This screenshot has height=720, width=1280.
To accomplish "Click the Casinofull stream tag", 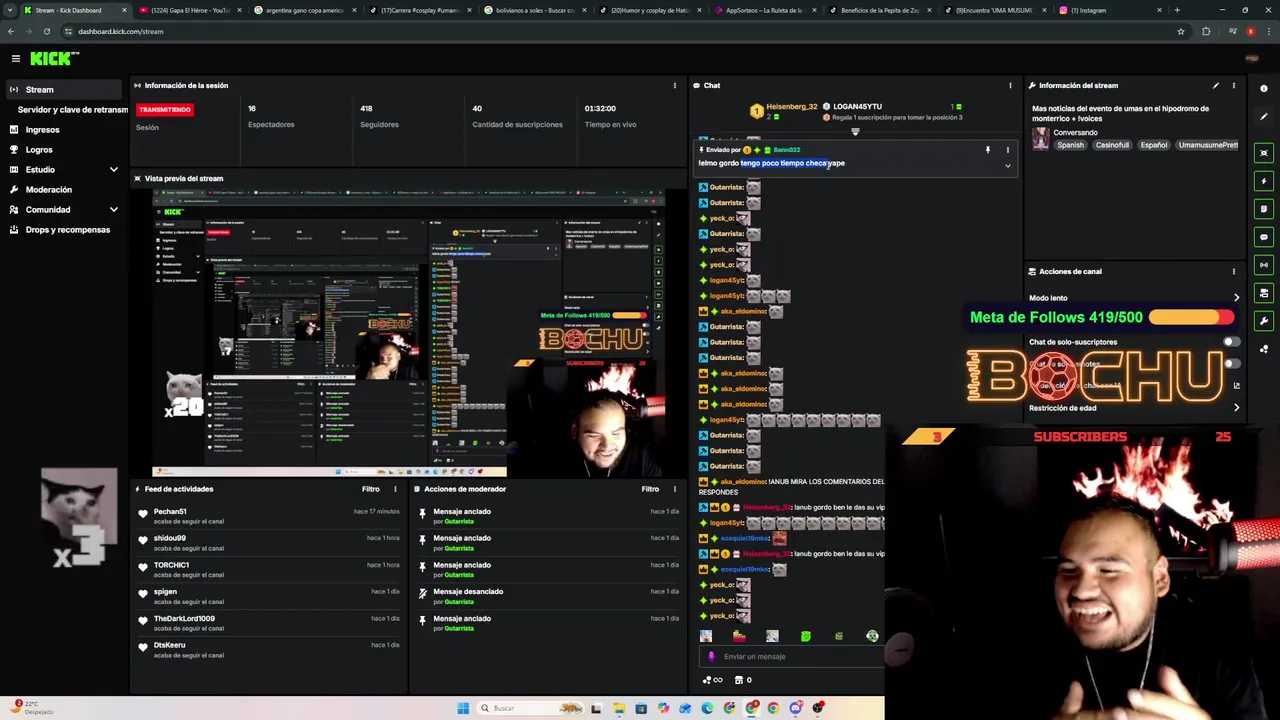I will pyautogui.click(x=1112, y=145).
